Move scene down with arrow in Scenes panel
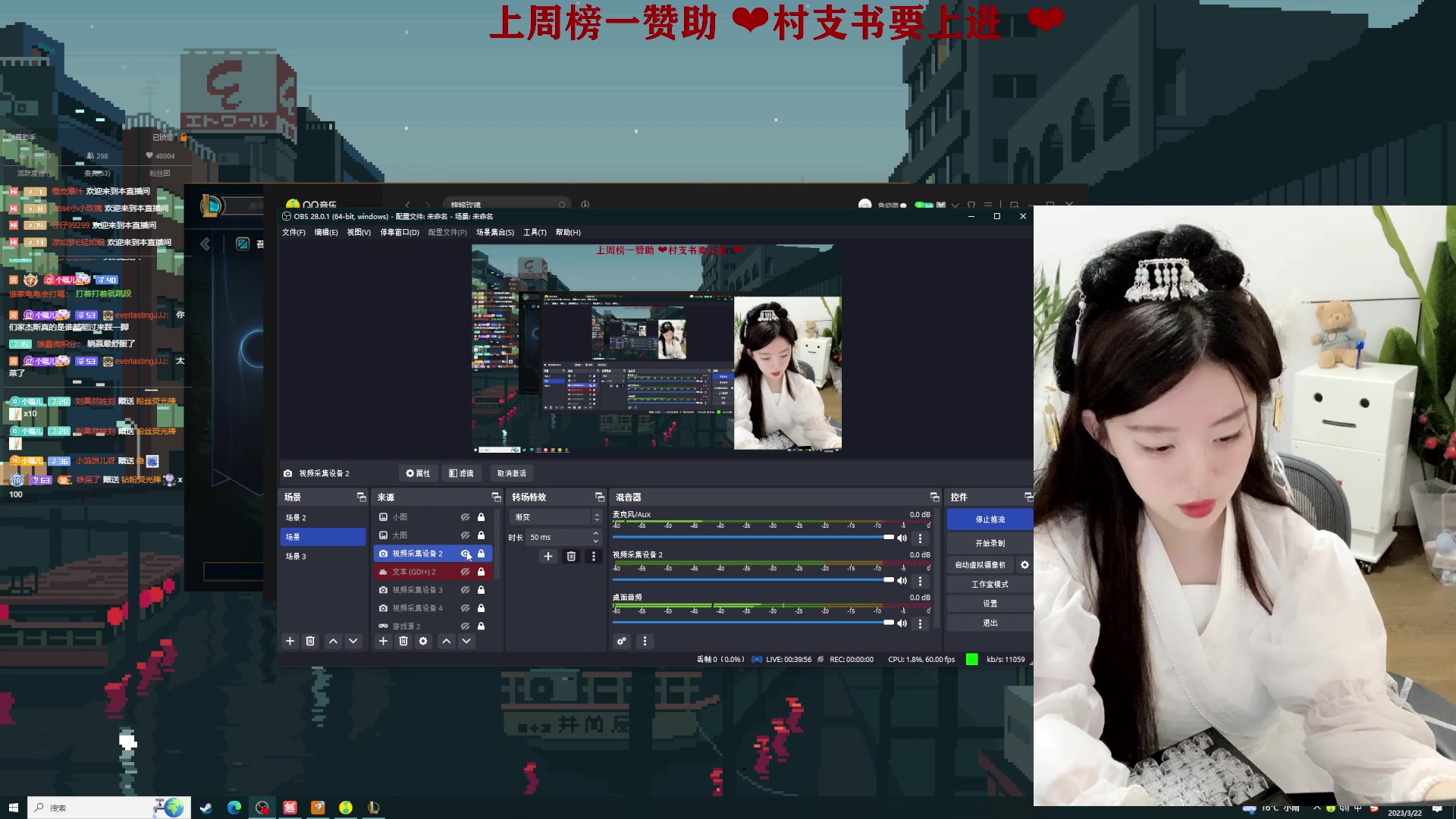 (353, 642)
